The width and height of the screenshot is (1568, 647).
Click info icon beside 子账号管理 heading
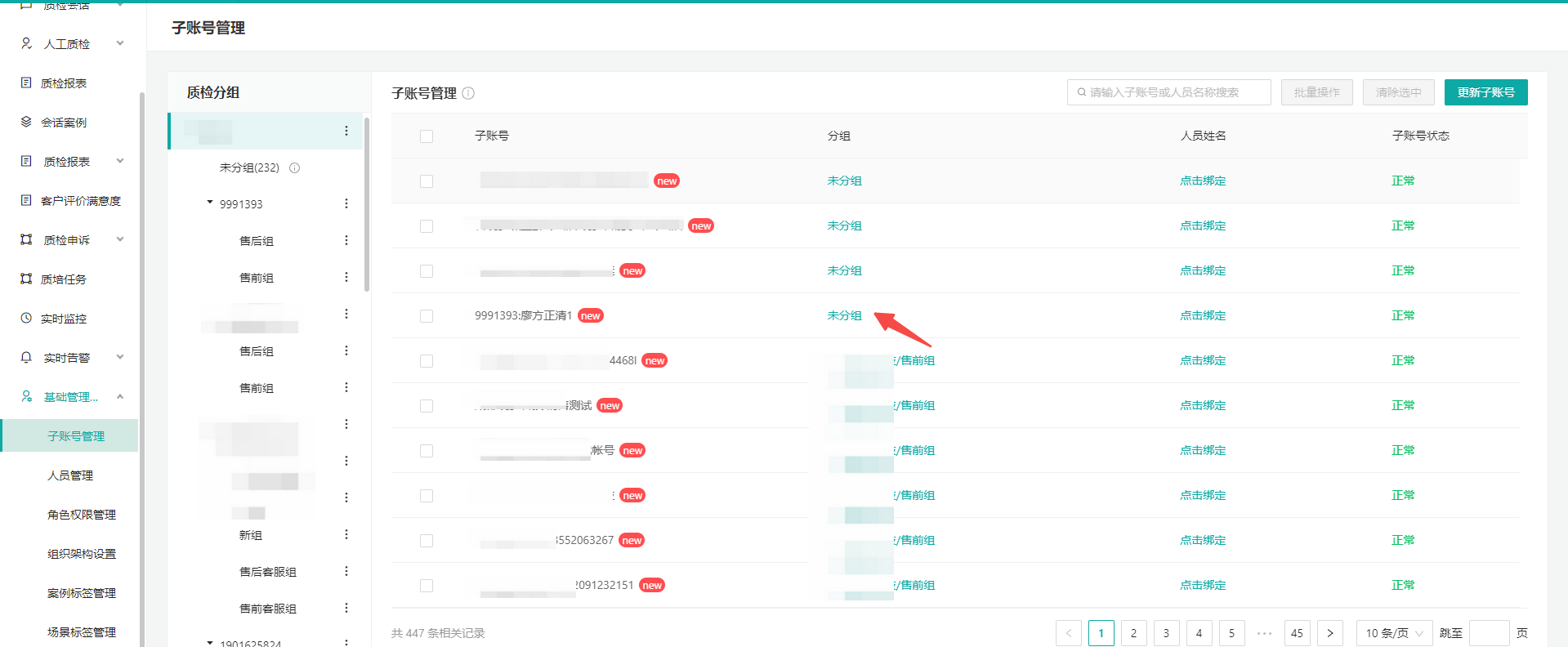(468, 93)
